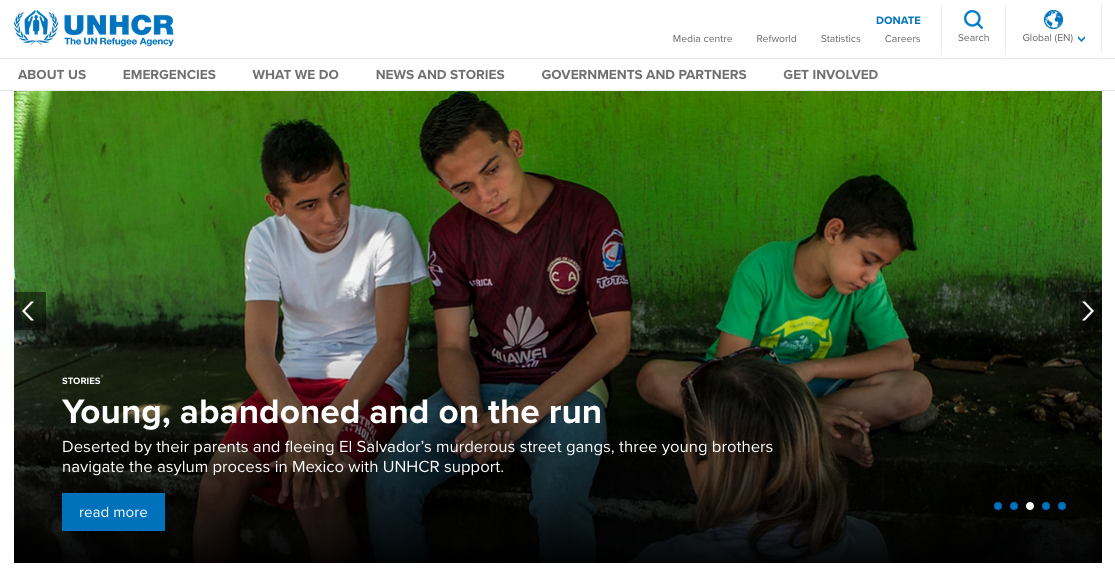Select second carousel dot
Viewport: 1115px width, 568px height.
tap(1014, 506)
